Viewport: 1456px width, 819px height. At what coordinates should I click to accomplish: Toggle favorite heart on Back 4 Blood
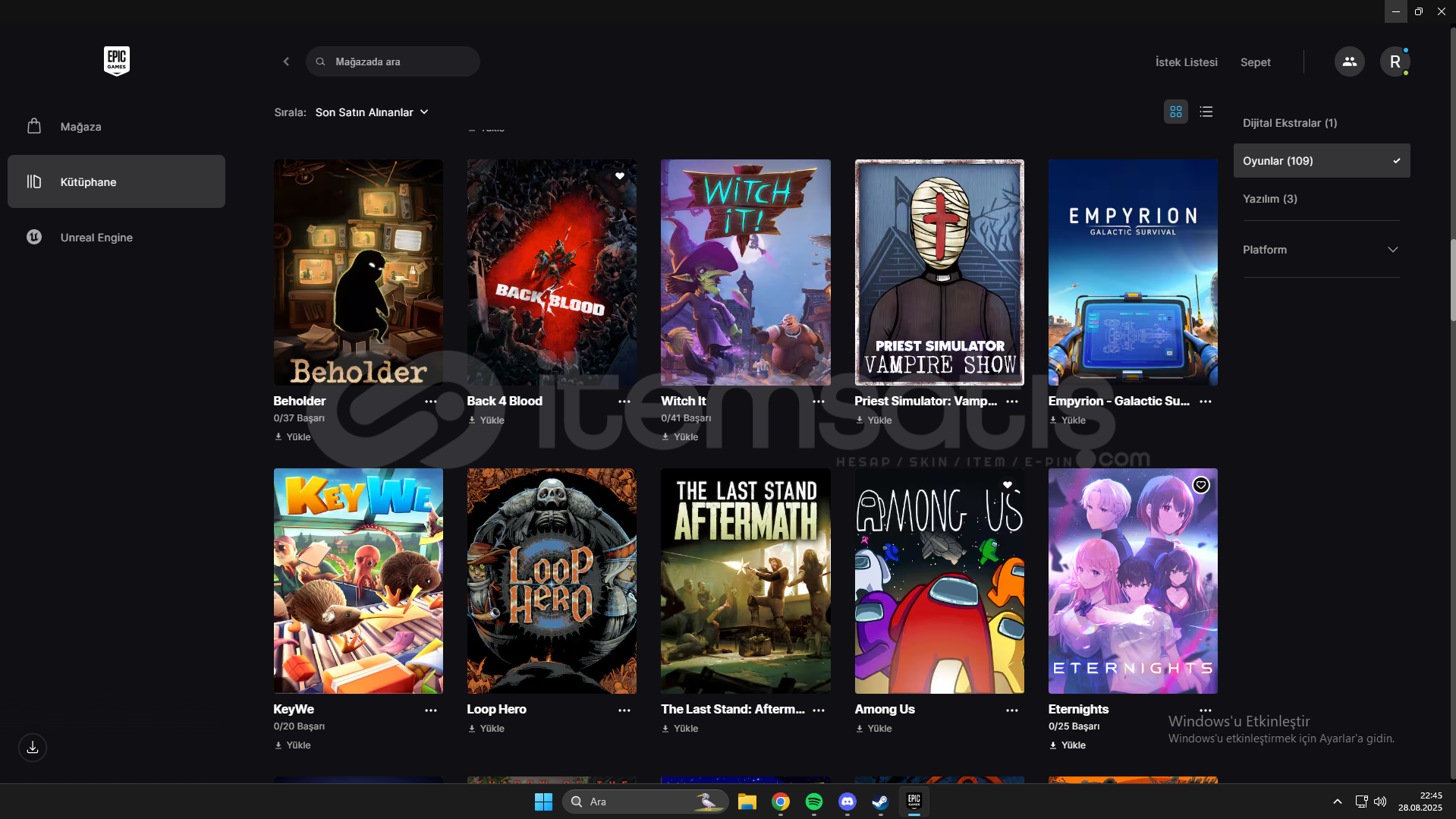pyautogui.click(x=619, y=176)
